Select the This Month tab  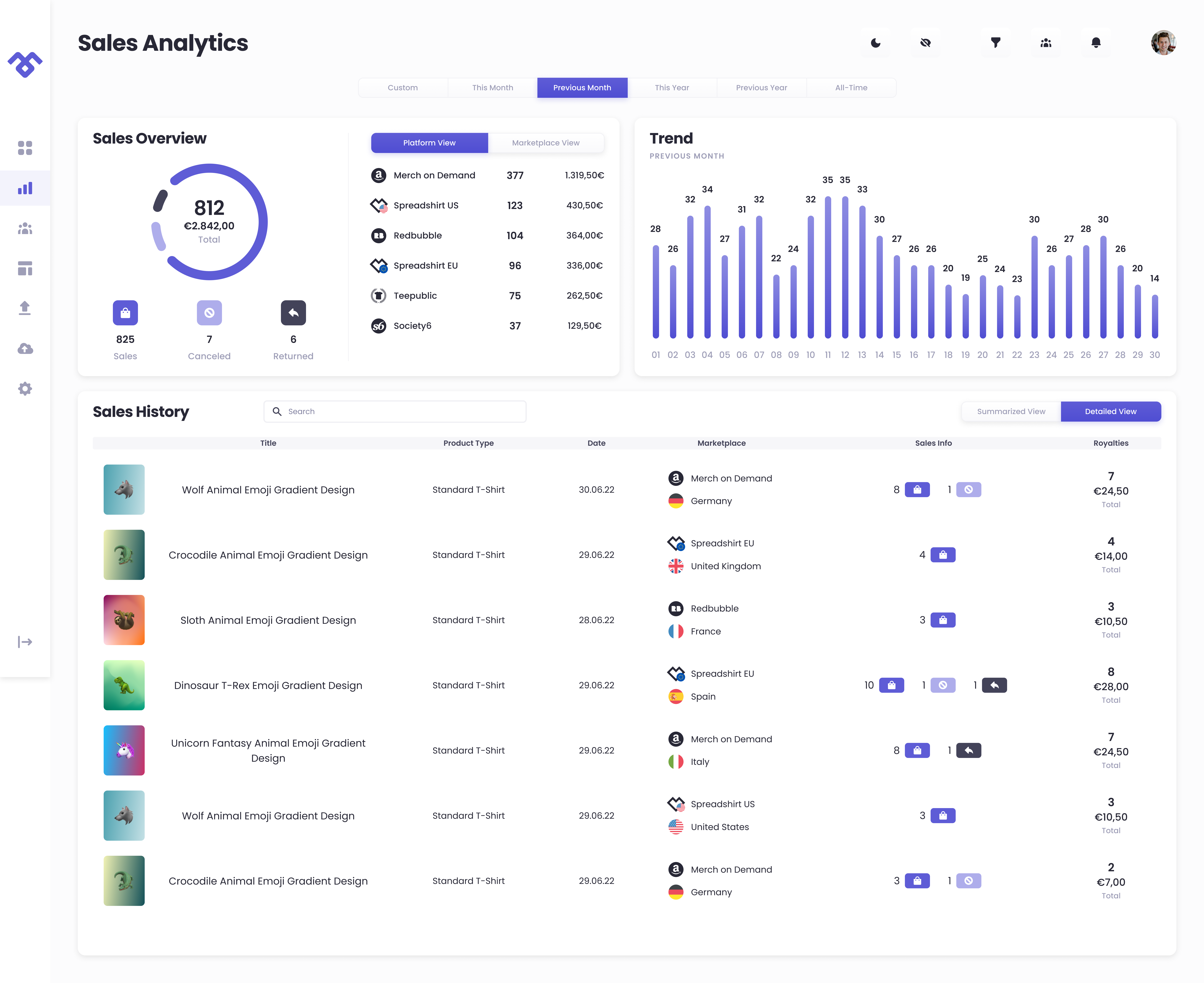493,88
